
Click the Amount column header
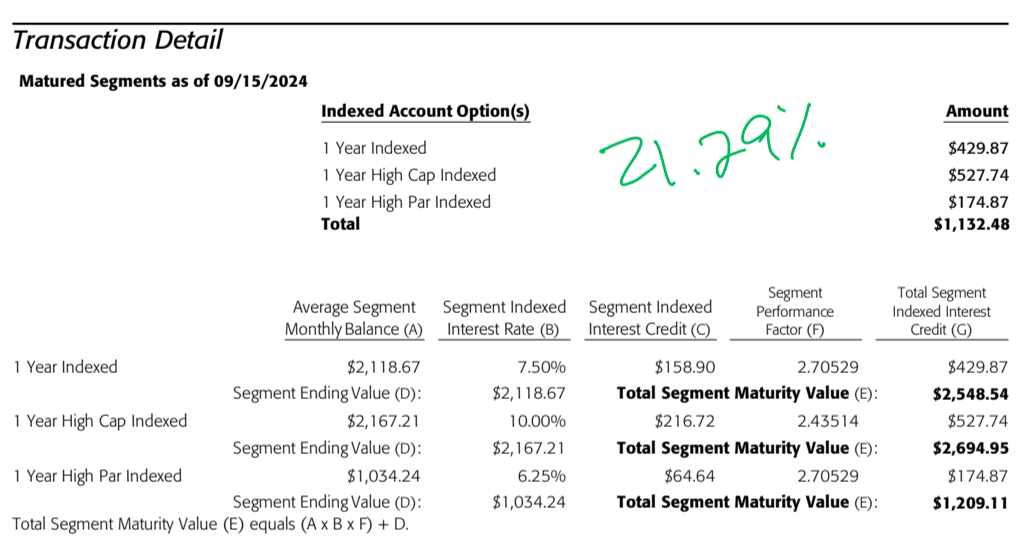[x=977, y=111]
